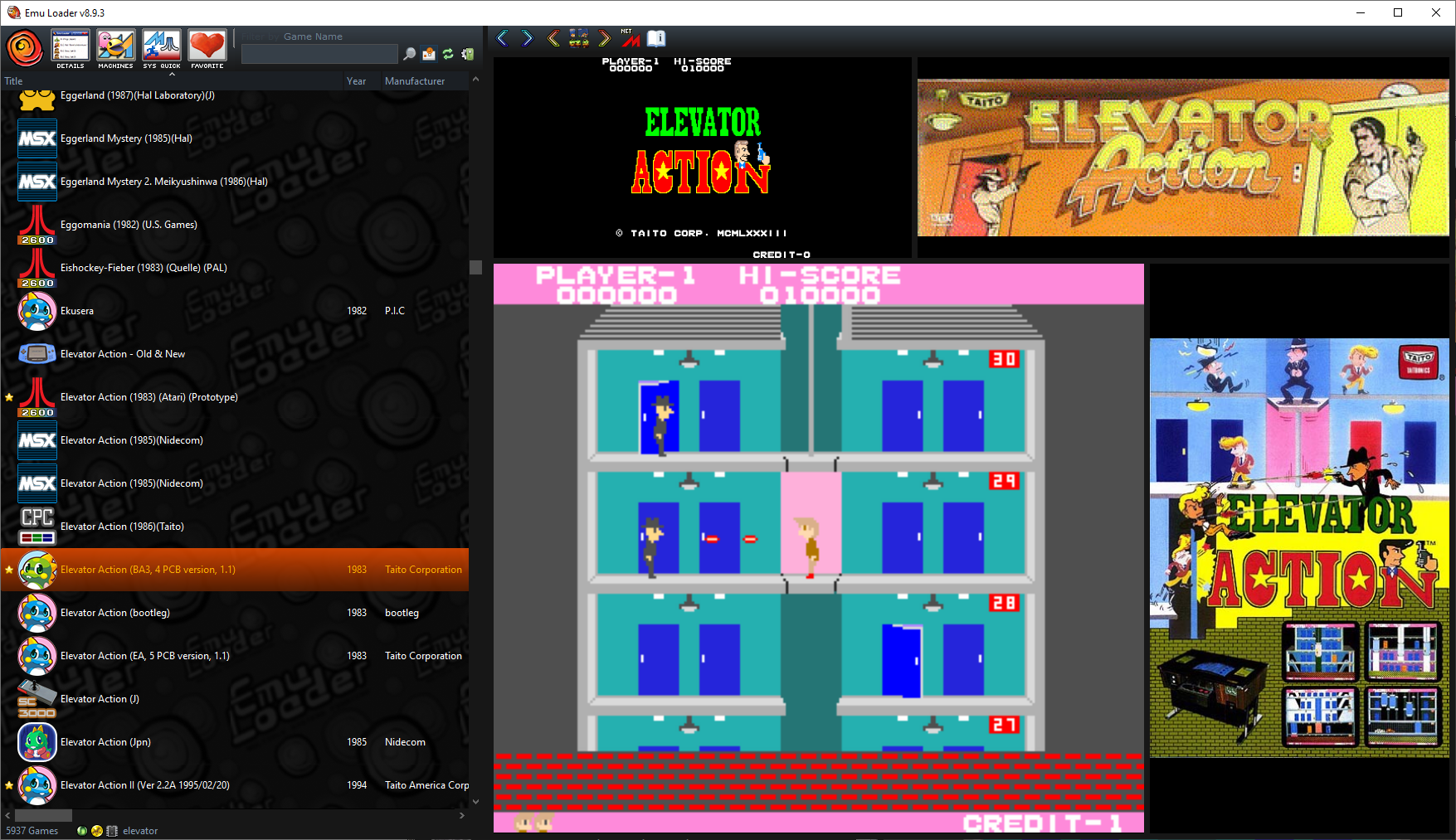Click the four-image layout icon
This screenshot has height=840, width=1456.
(x=578, y=38)
